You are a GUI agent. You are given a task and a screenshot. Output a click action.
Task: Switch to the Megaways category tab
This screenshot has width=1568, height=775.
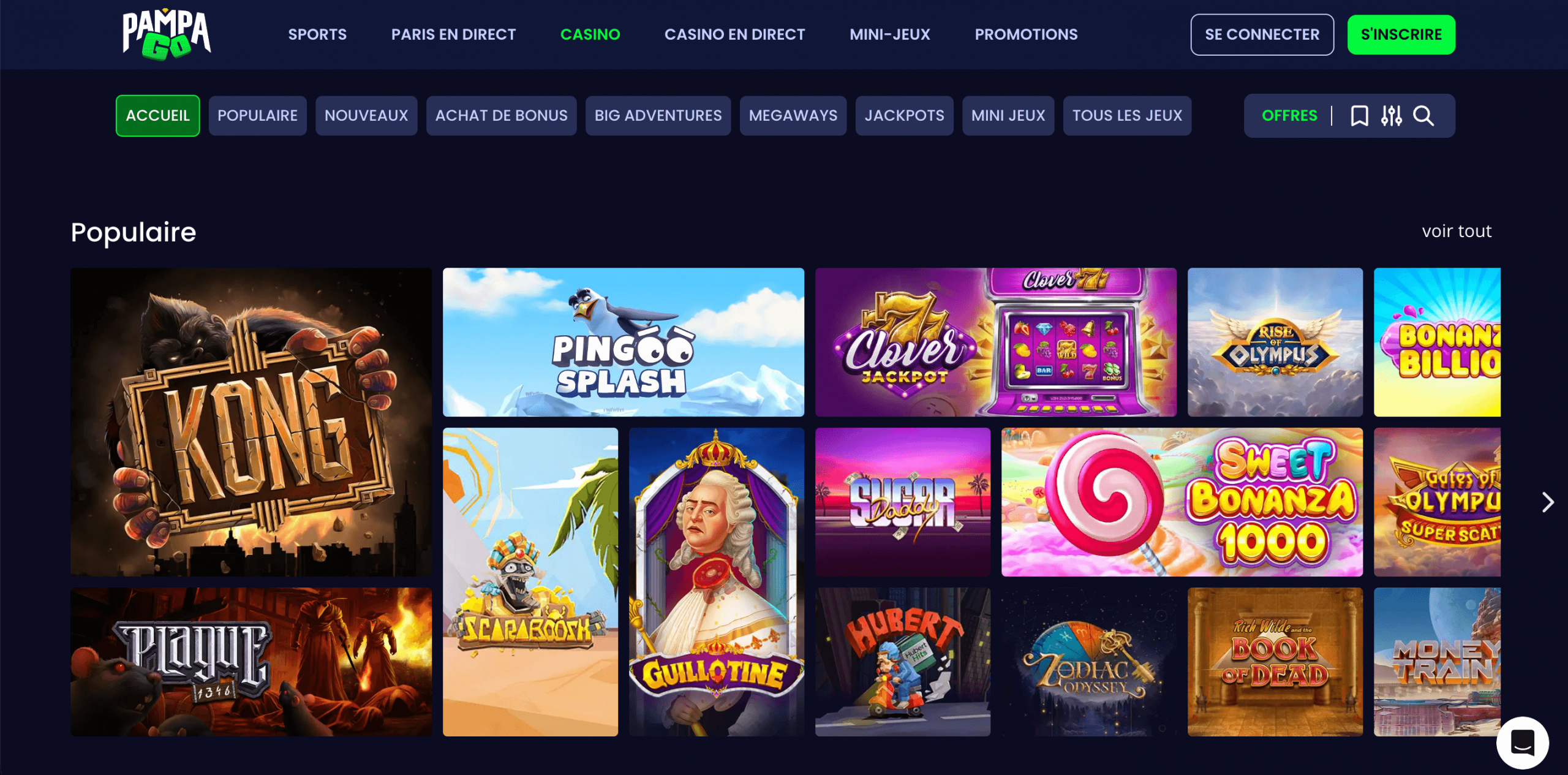[793, 116]
